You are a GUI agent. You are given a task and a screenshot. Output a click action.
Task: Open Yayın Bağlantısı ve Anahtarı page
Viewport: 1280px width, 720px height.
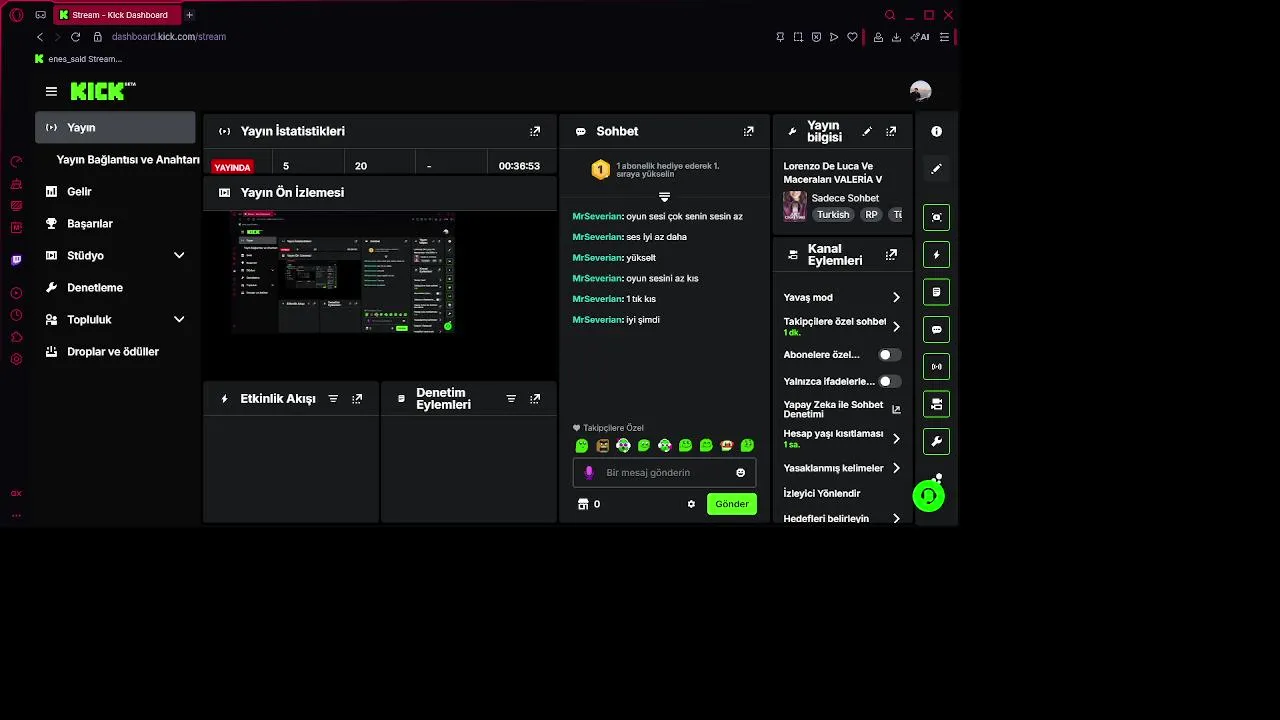(128, 159)
